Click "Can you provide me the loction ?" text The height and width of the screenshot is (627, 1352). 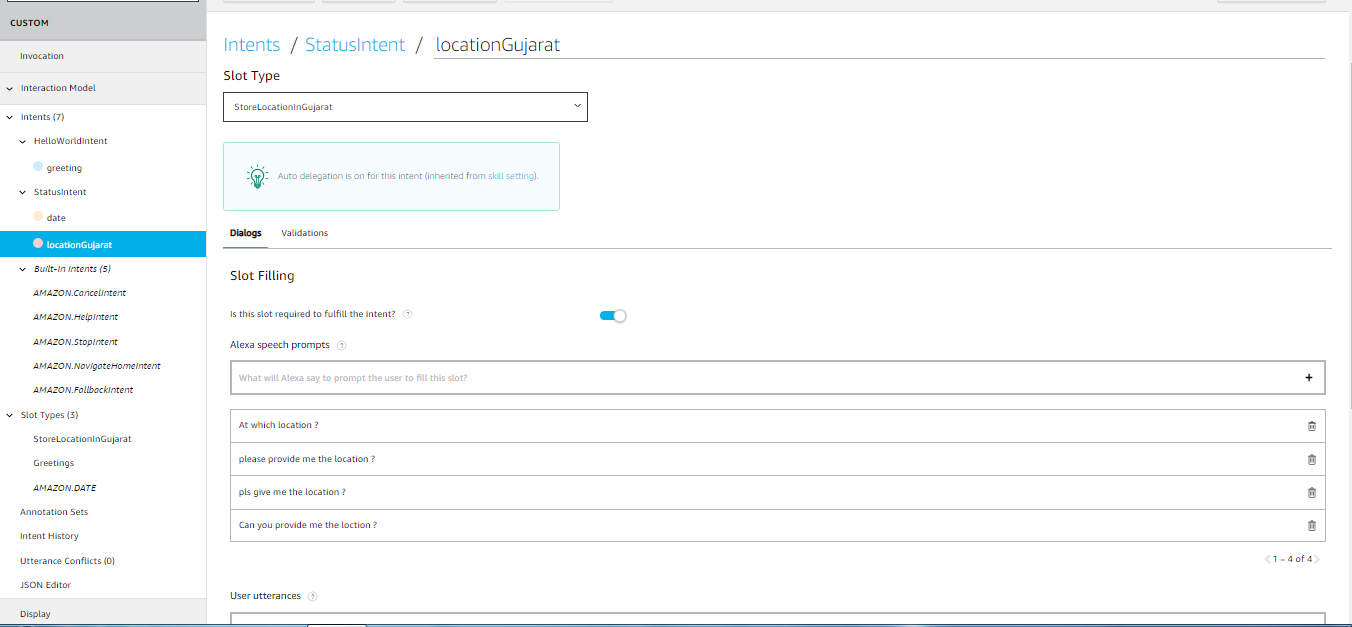tap(308, 525)
